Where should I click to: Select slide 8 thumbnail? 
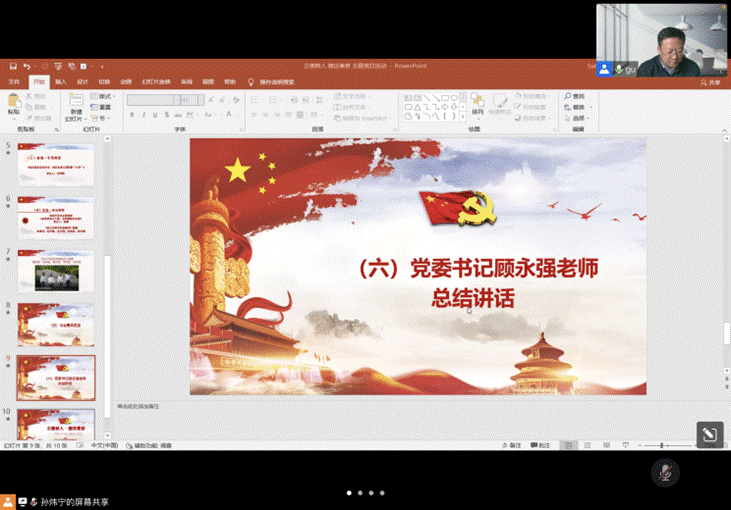(55, 324)
